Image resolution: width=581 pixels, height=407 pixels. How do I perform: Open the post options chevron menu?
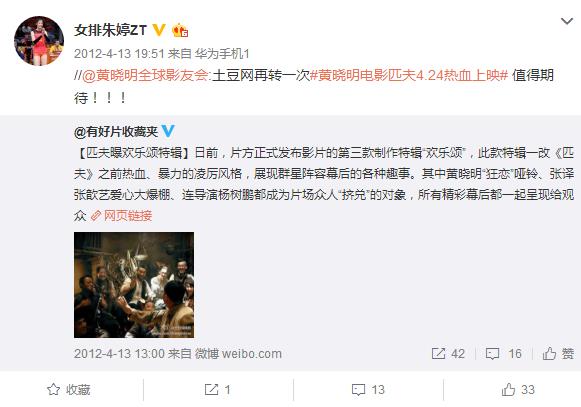[567, 21]
